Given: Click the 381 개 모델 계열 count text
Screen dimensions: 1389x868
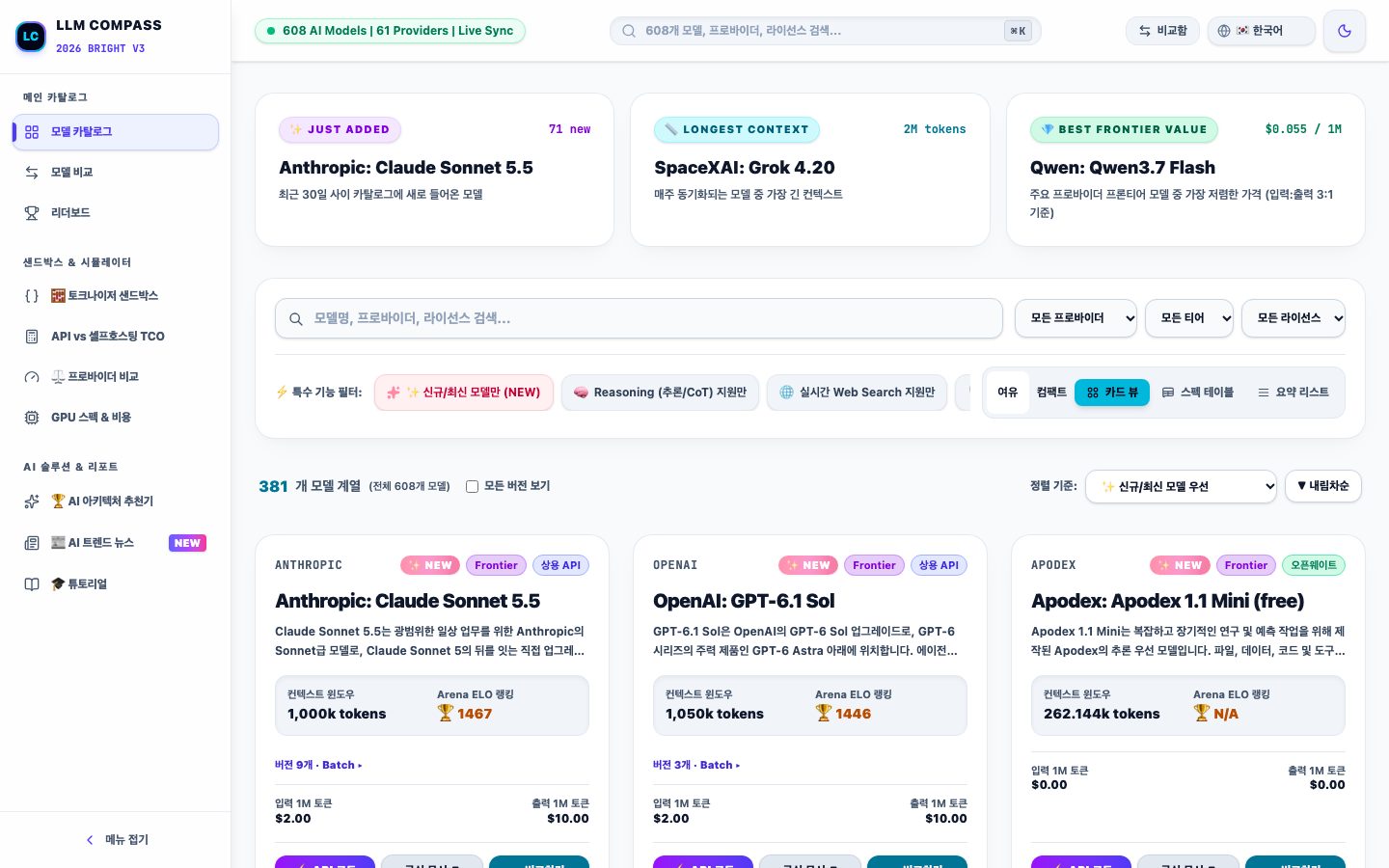Looking at the screenshot, I should [309, 486].
